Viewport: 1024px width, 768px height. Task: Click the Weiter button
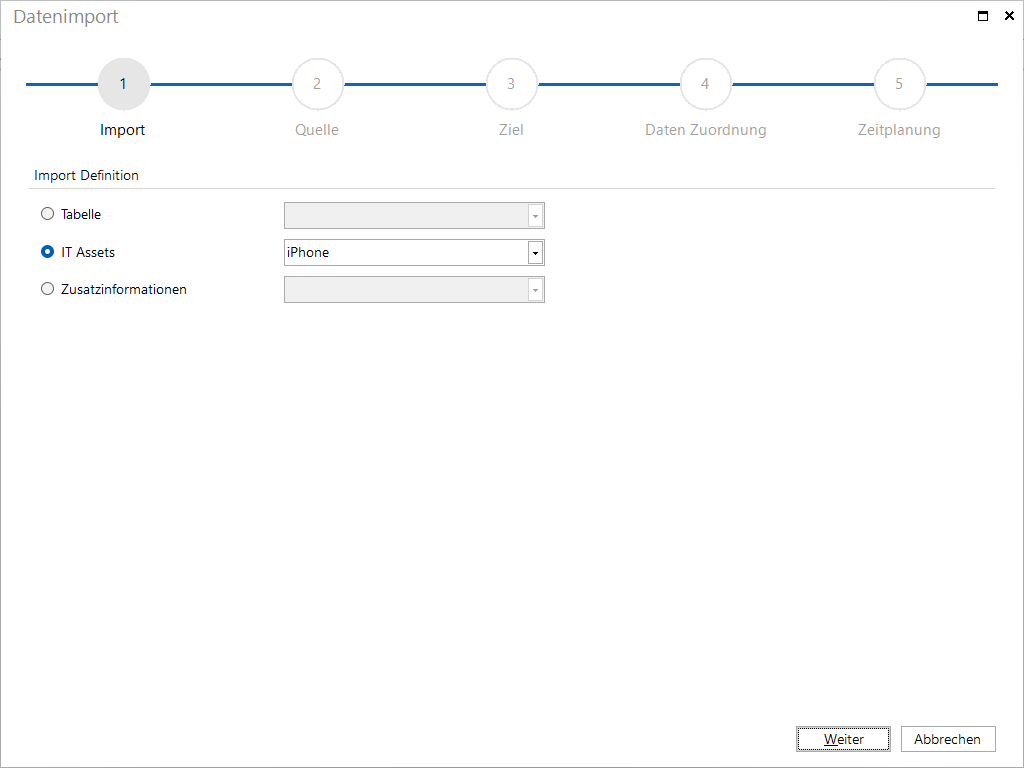tap(843, 739)
